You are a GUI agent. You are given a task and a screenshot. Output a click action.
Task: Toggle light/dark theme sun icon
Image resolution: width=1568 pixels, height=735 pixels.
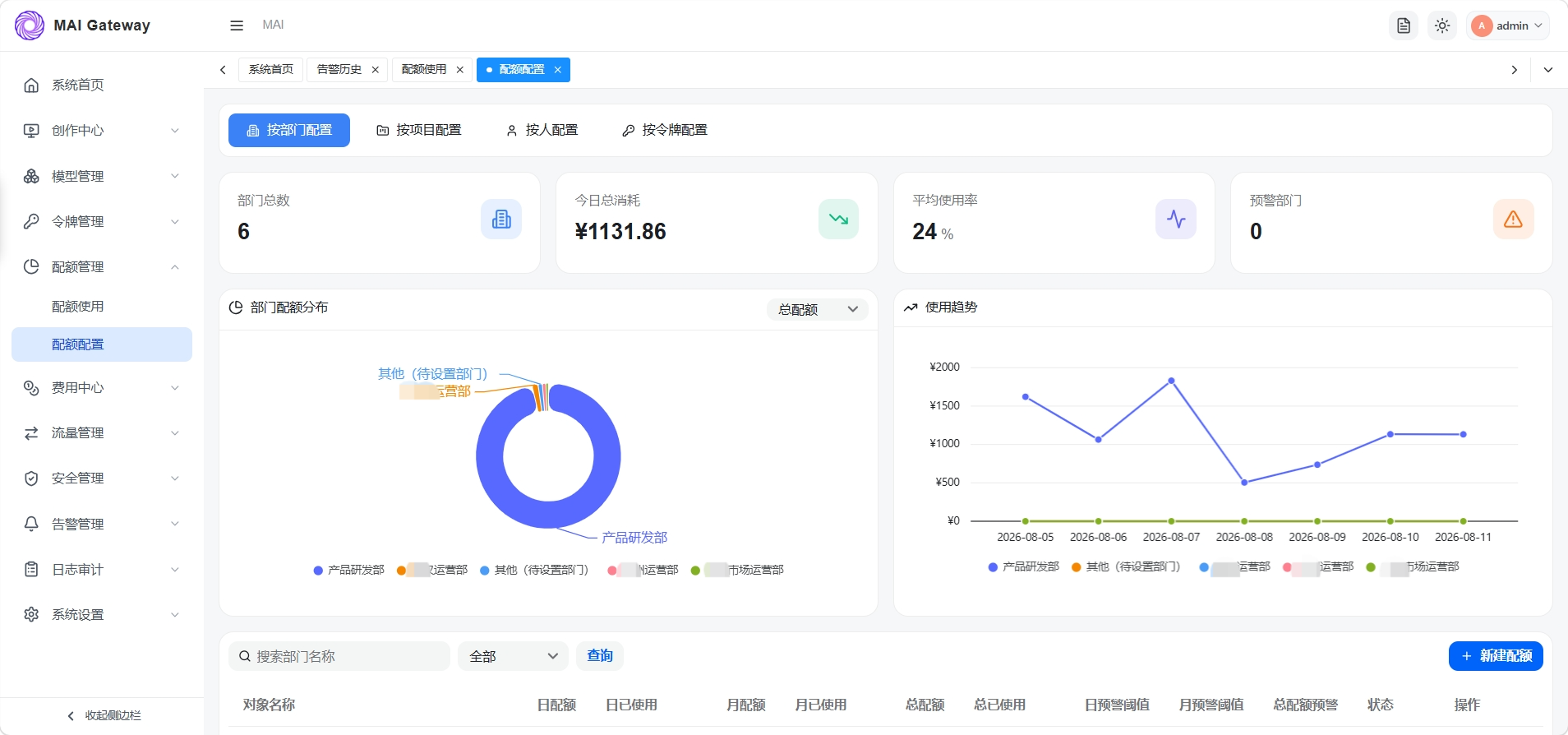pyautogui.click(x=1442, y=25)
